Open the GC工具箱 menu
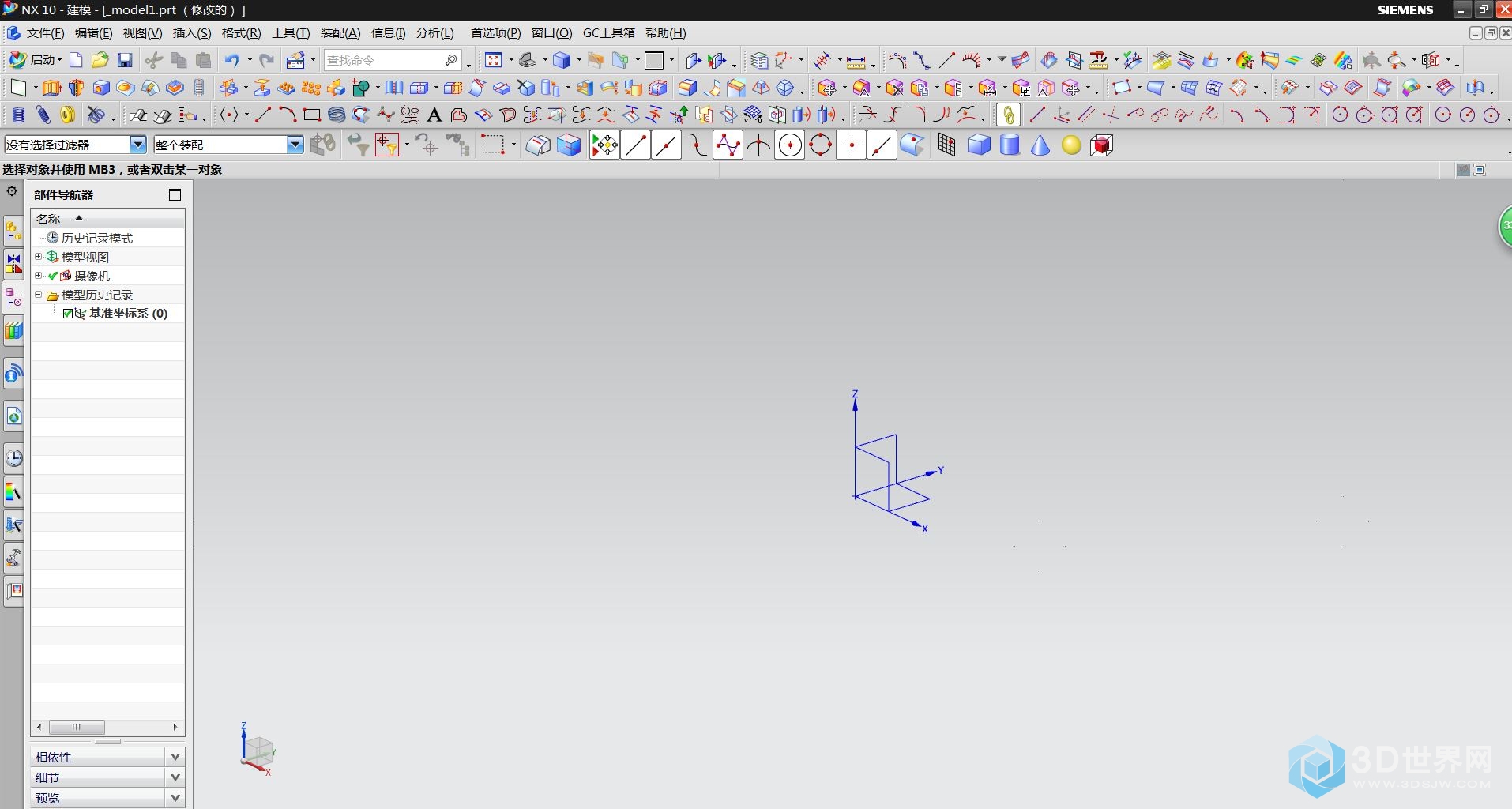 [608, 33]
